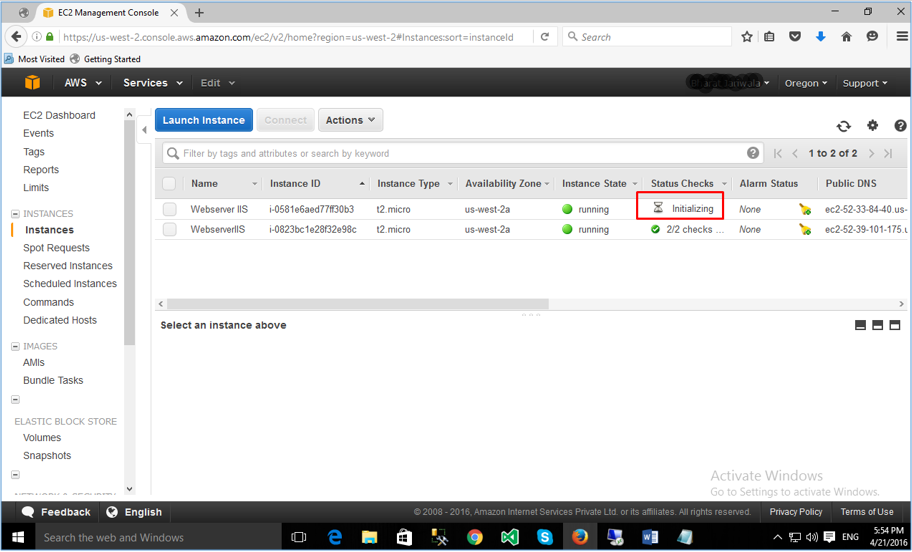Open table settings gear icon
The image size is (912, 552).
point(872,125)
